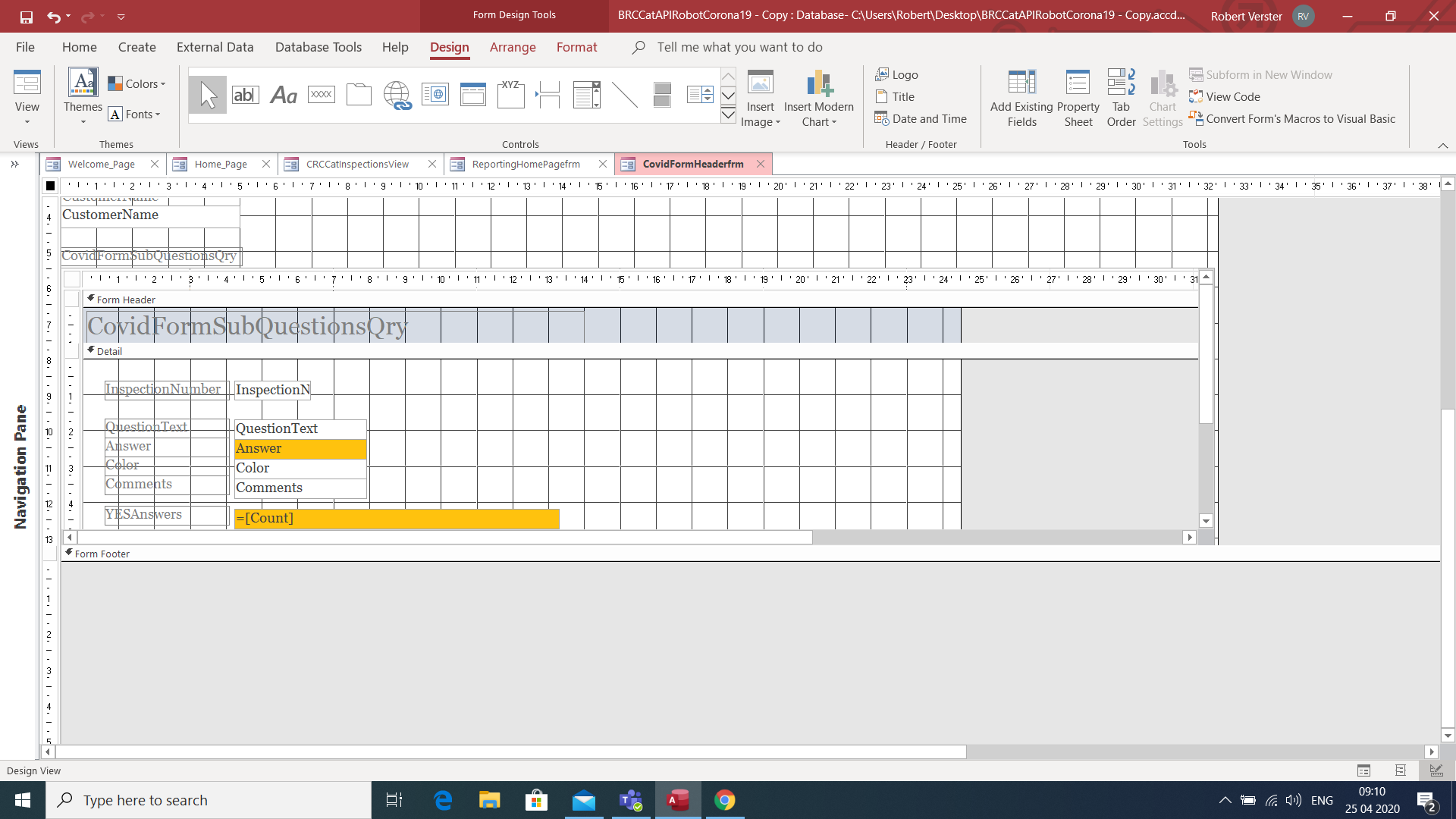
Task: Expand the Navigation Pane with chevrons
Action: coord(14,164)
